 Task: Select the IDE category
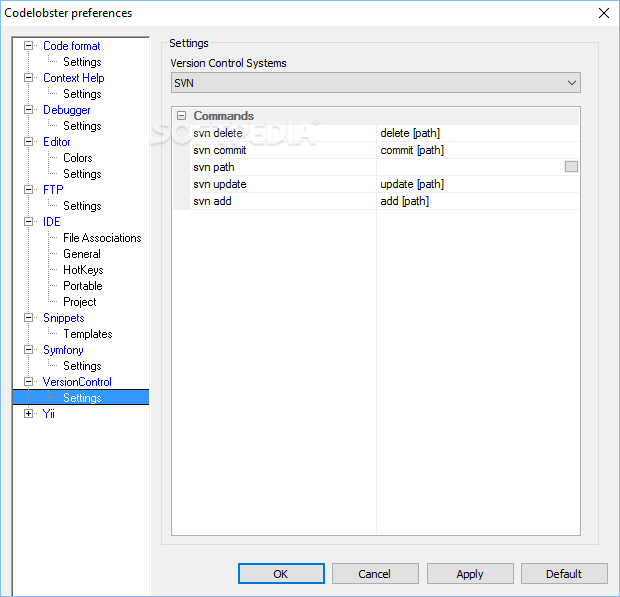click(x=51, y=222)
